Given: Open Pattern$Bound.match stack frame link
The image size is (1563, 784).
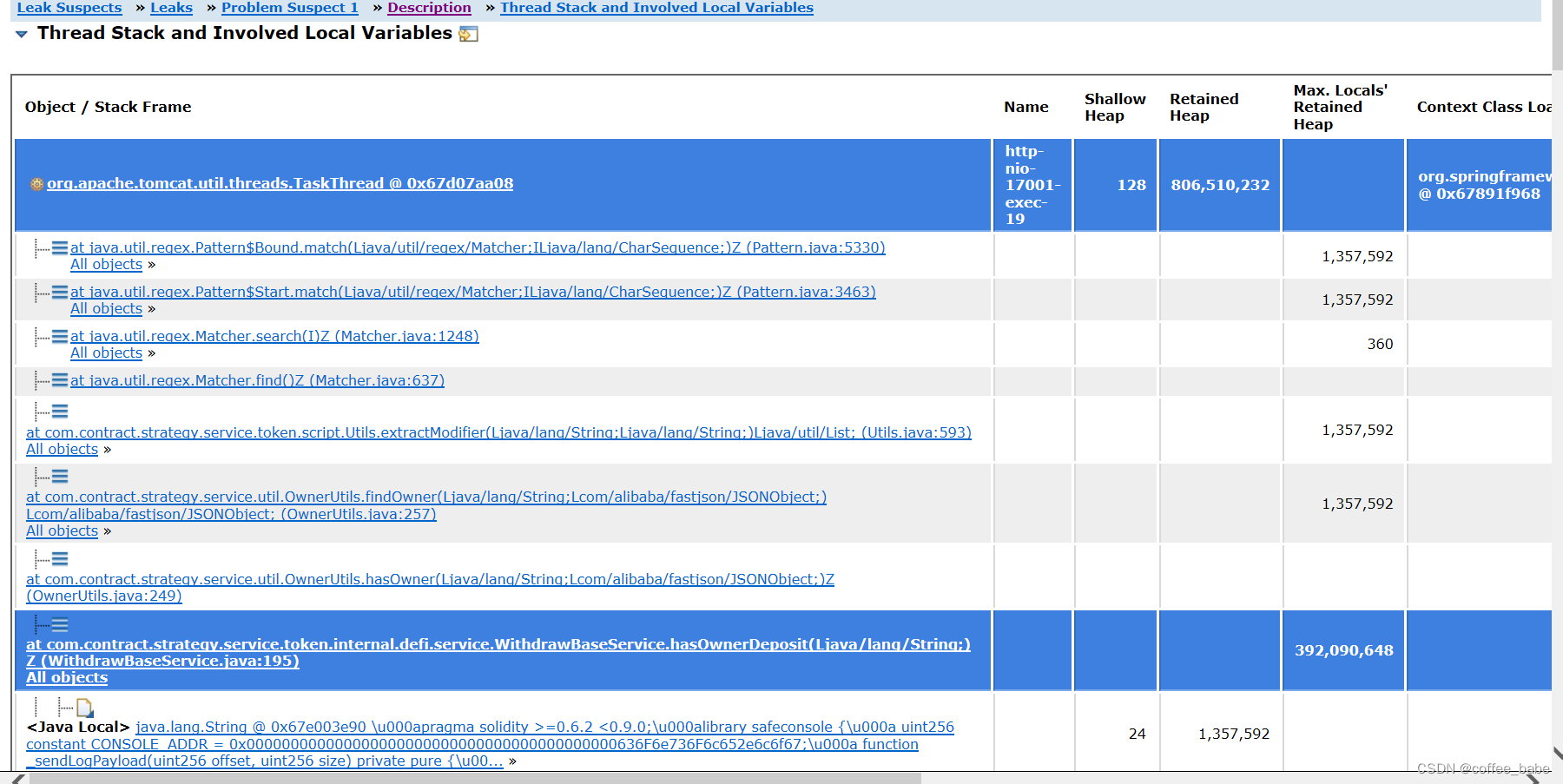Looking at the screenshot, I should click(478, 247).
